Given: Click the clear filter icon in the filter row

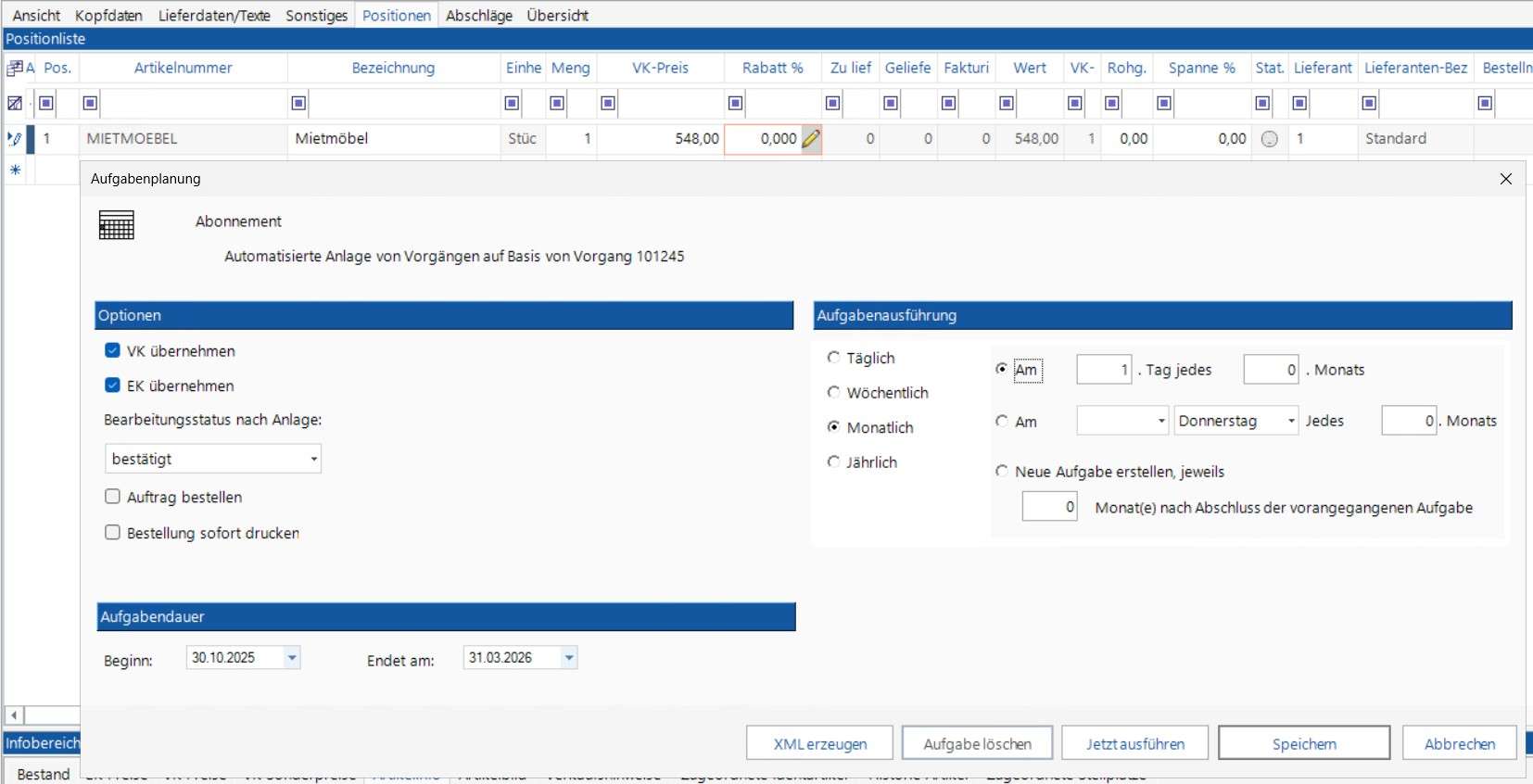Looking at the screenshot, I should pos(15,103).
